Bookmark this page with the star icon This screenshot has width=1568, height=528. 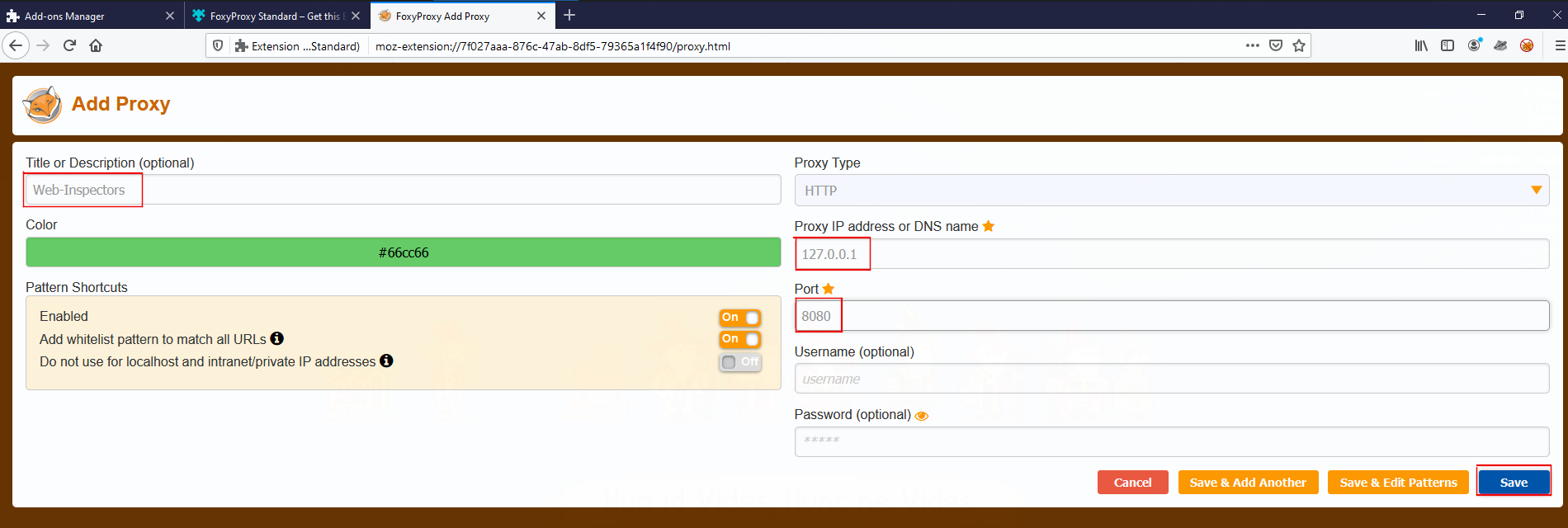(1299, 45)
